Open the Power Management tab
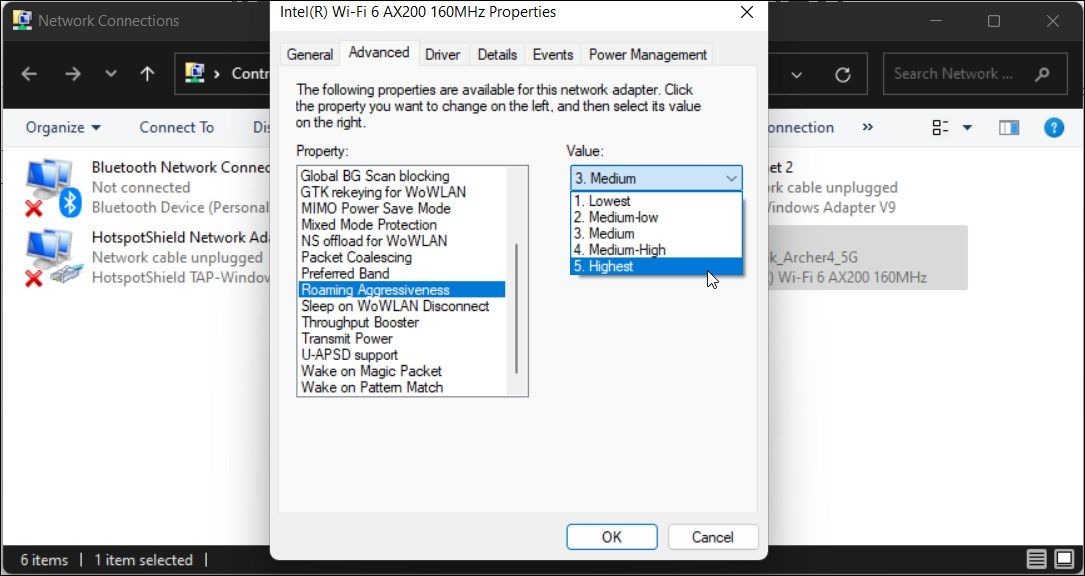This screenshot has width=1085, height=576. click(648, 55)
